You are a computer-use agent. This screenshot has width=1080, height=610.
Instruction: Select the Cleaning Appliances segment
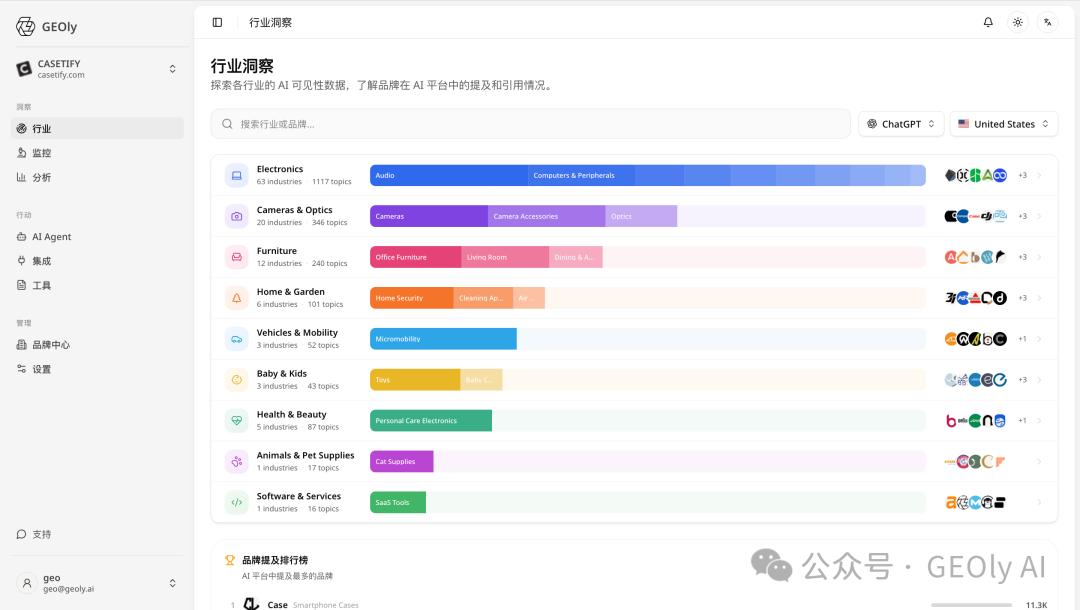(484, 298)
